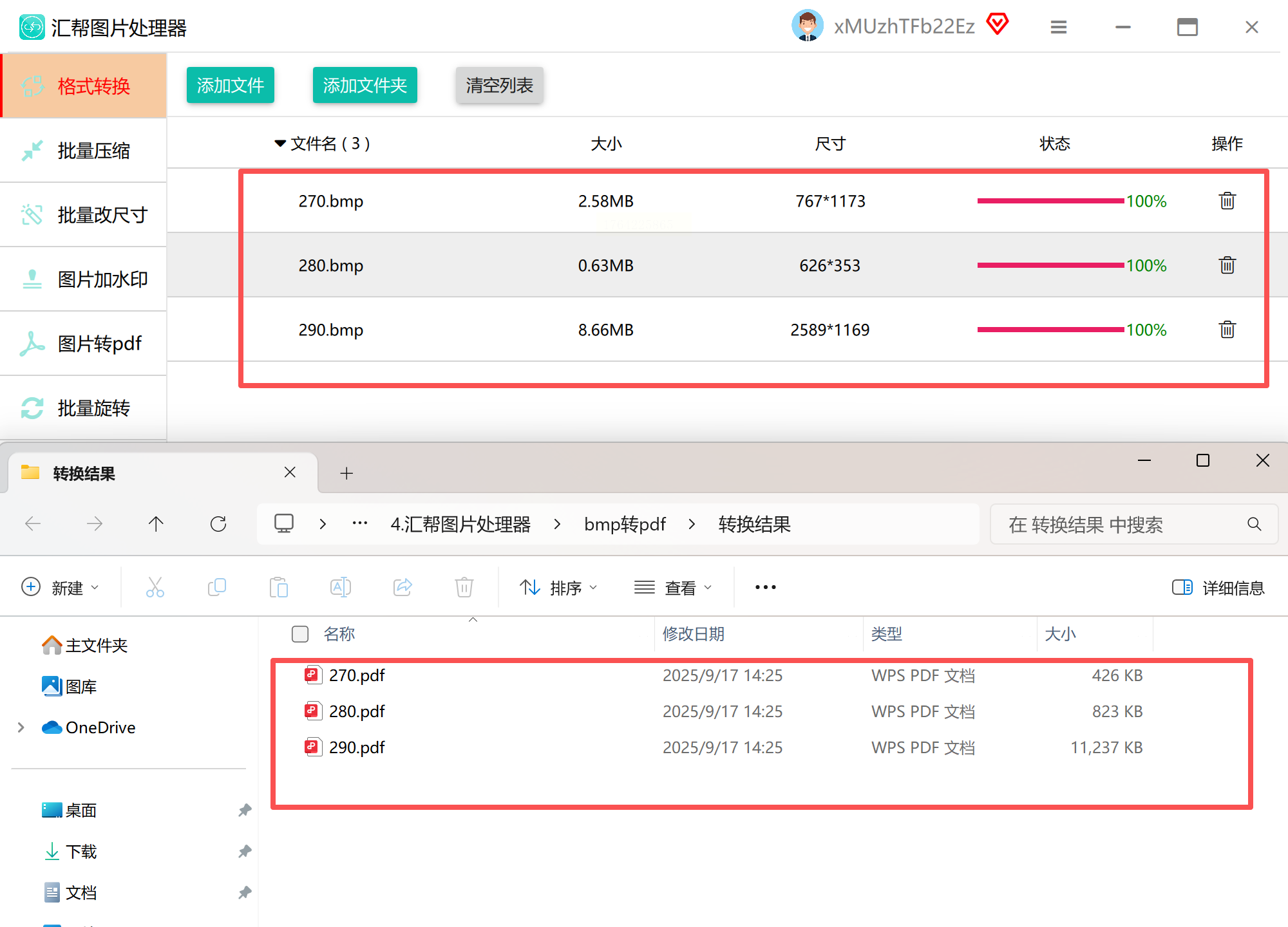Click the 清空列表 button
This screenshot has width=1288, height=927.
(499, 85)
